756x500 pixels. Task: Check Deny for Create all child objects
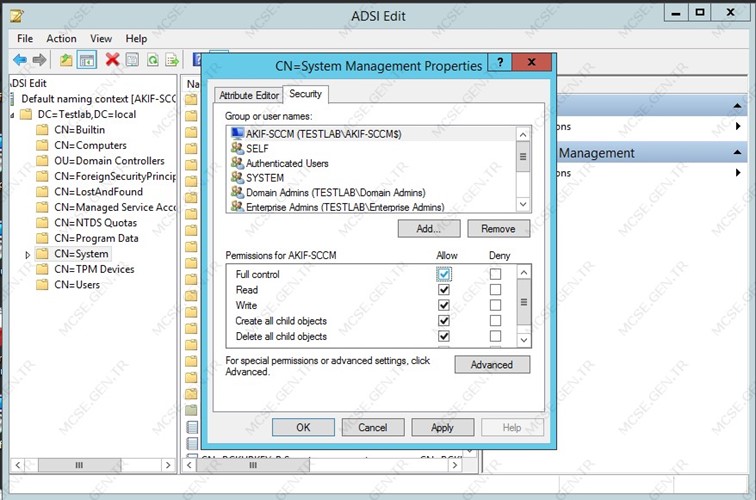pyautogui.click(x=495, y=321)
